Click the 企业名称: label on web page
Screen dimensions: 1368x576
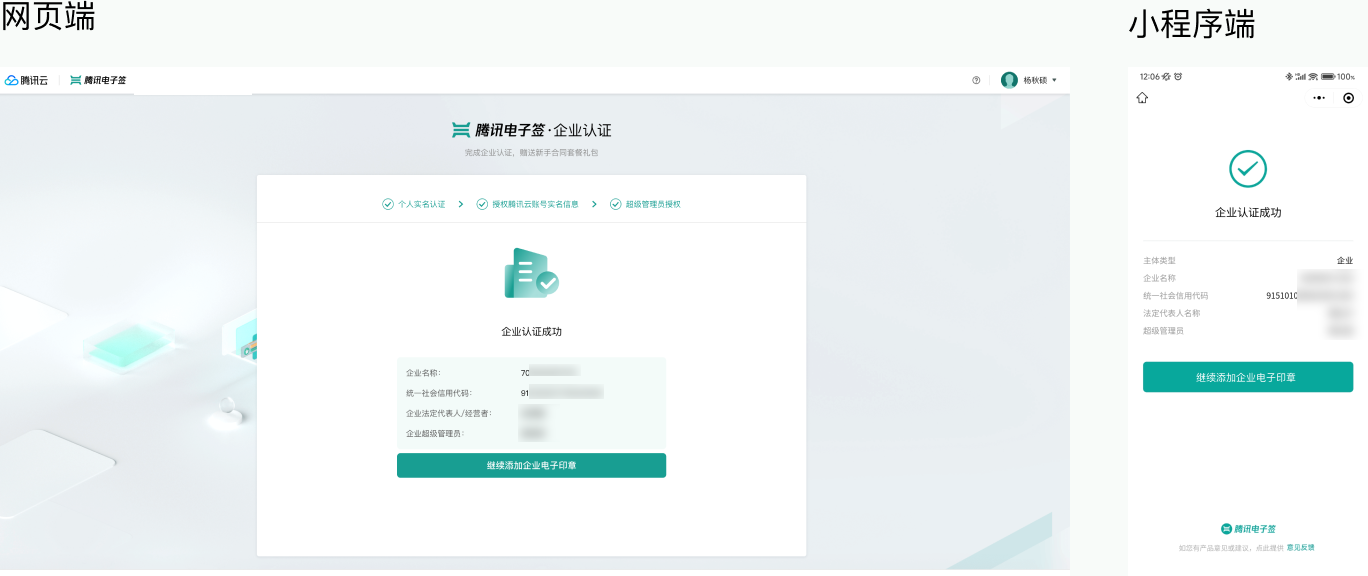click(423, 373)
